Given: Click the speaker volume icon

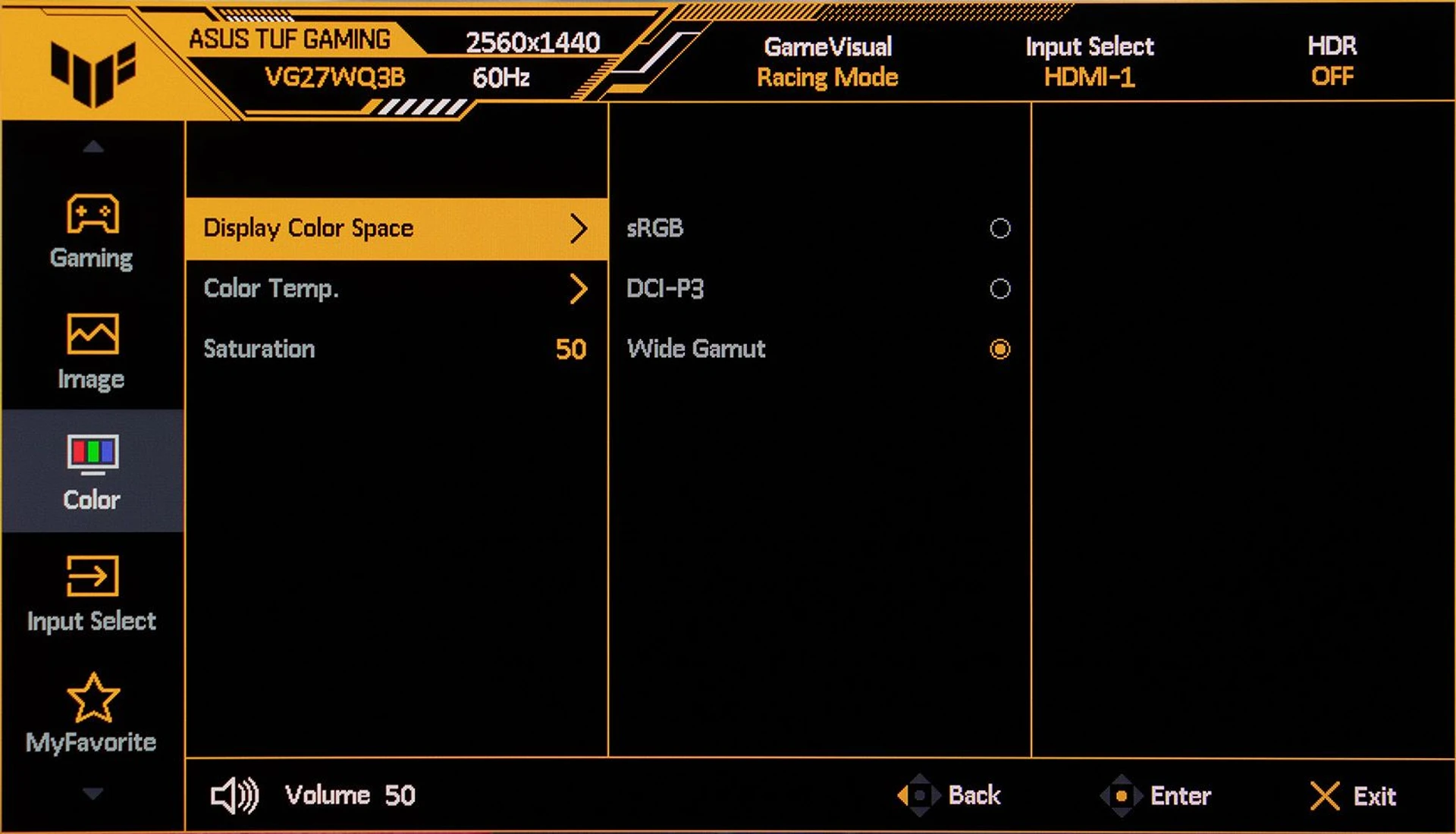Looking at the screenshot, I should (234, 795).
